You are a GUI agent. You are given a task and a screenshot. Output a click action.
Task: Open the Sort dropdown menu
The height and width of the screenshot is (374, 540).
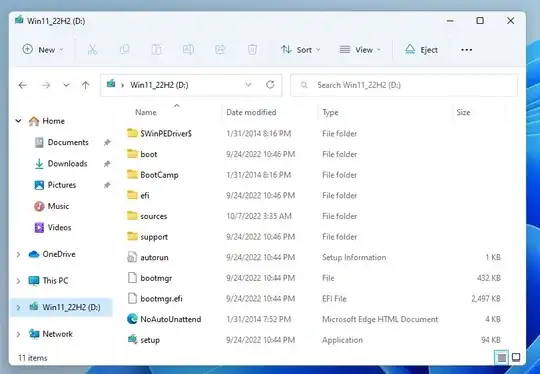[301, 50]
